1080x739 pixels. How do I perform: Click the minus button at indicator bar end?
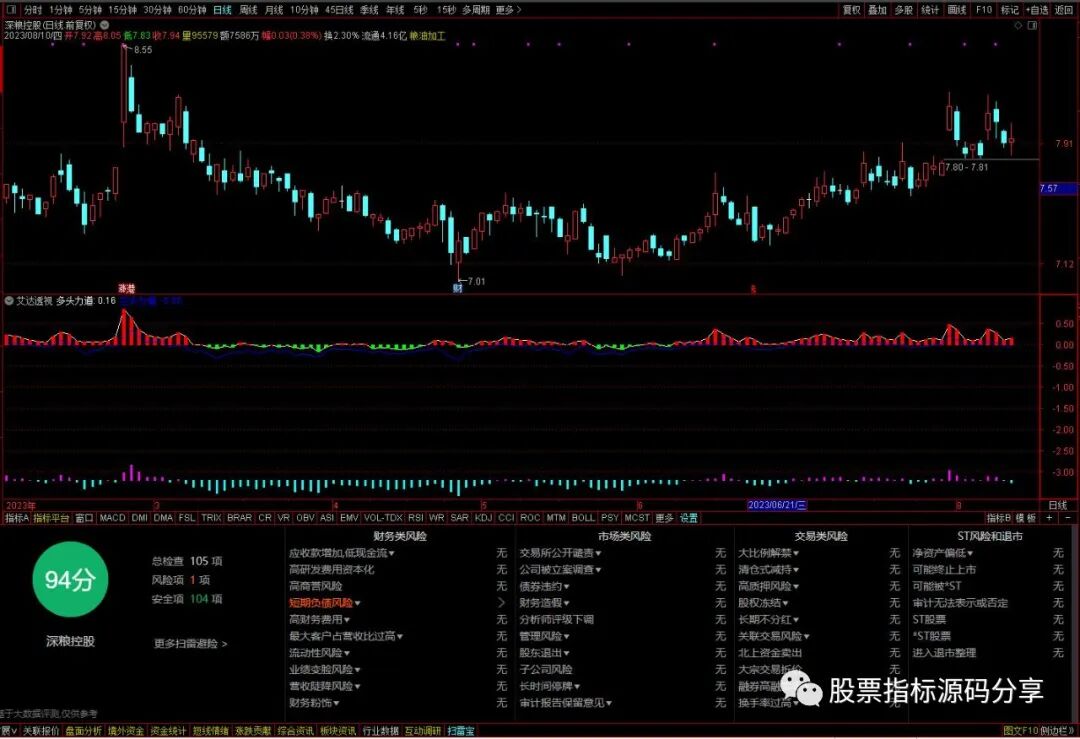point(1068,518)
